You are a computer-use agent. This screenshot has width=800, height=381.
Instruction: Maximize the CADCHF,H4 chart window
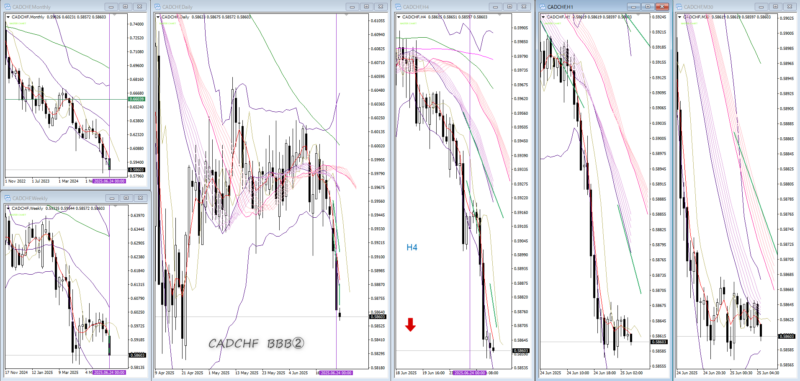(510, 7)
